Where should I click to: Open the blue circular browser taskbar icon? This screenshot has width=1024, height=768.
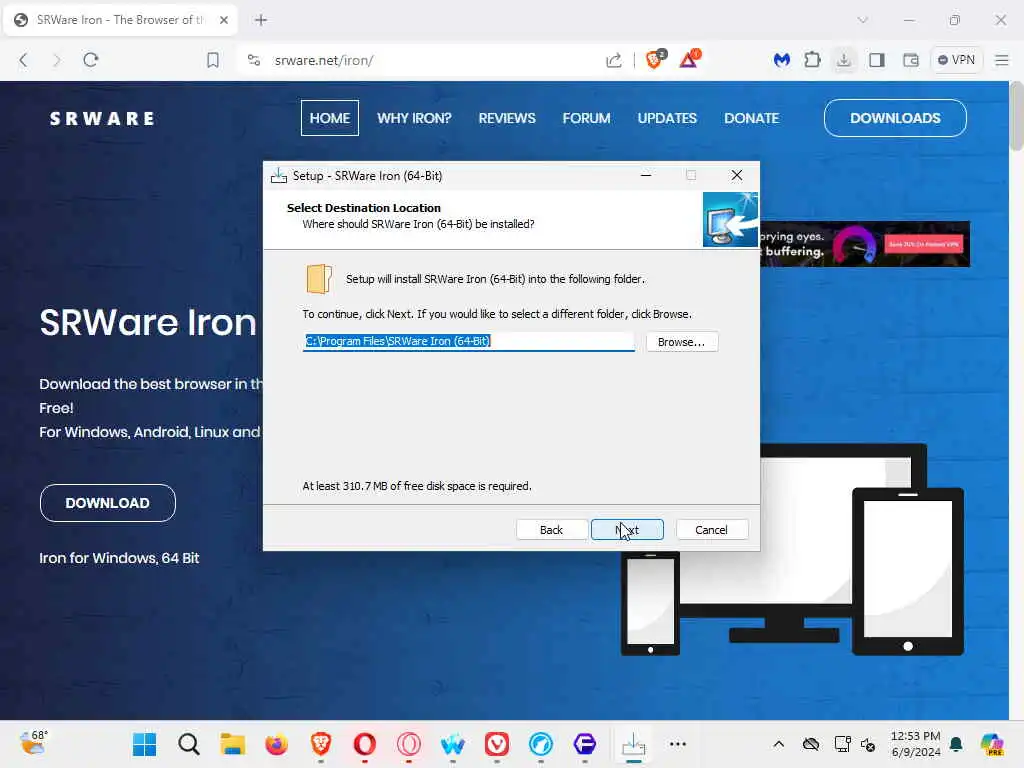click(x=541, y=744)
